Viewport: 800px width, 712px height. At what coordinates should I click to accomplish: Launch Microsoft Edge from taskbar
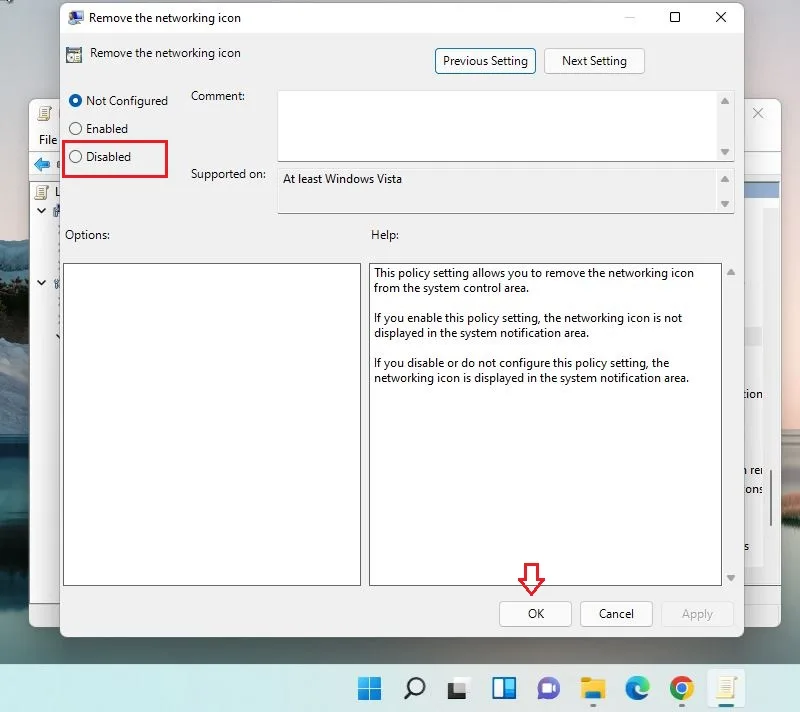coord(637,689)
